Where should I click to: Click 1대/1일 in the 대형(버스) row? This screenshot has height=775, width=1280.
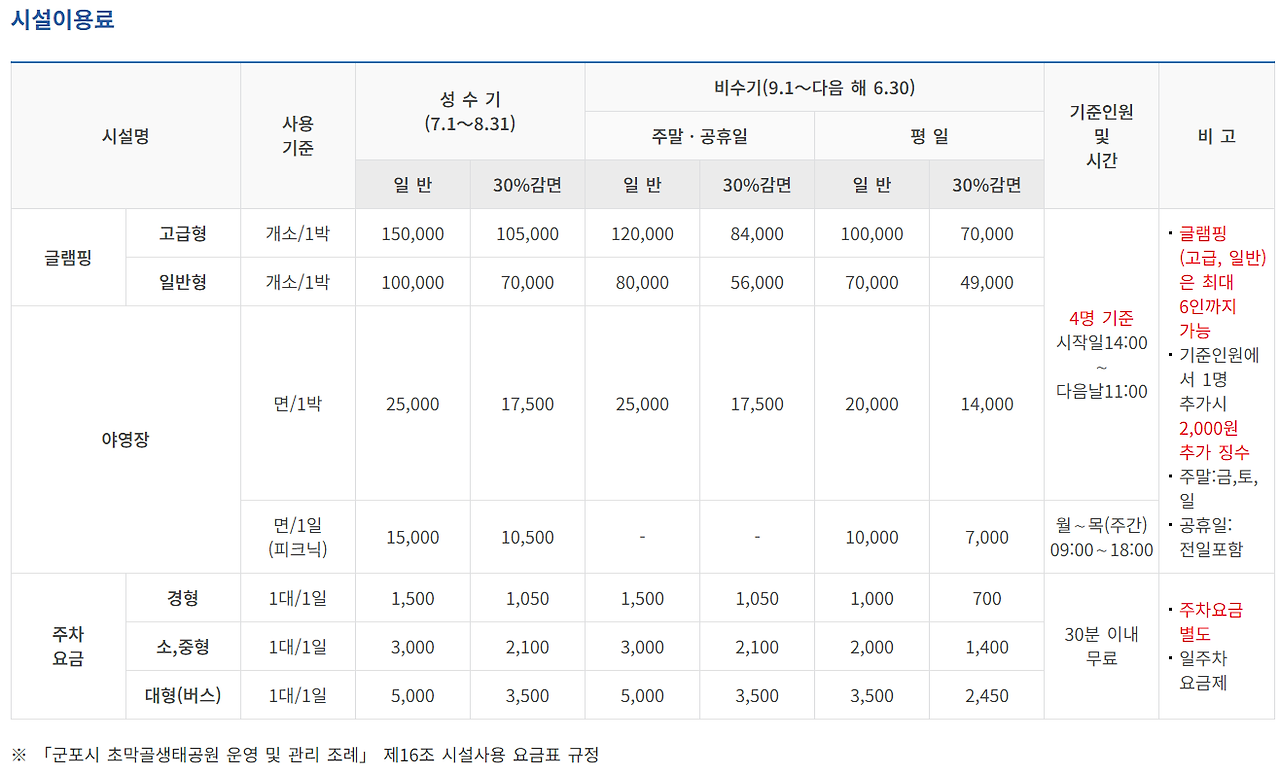298,695
